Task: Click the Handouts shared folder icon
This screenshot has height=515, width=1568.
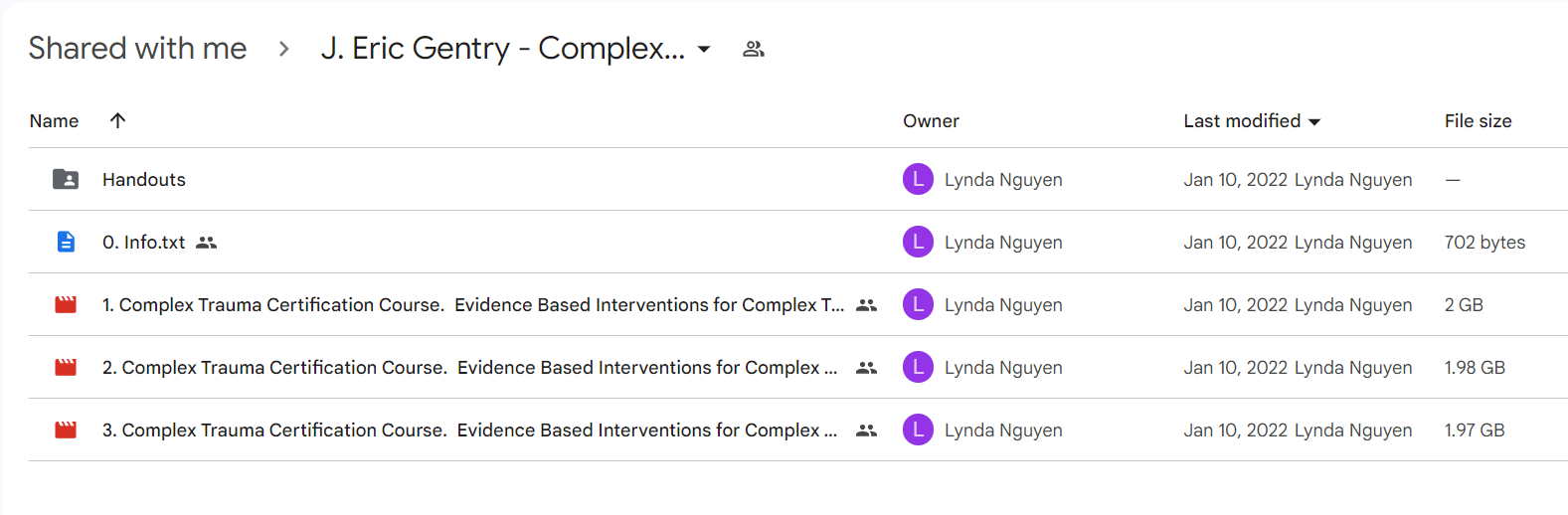Action: (x=66, y=179)
